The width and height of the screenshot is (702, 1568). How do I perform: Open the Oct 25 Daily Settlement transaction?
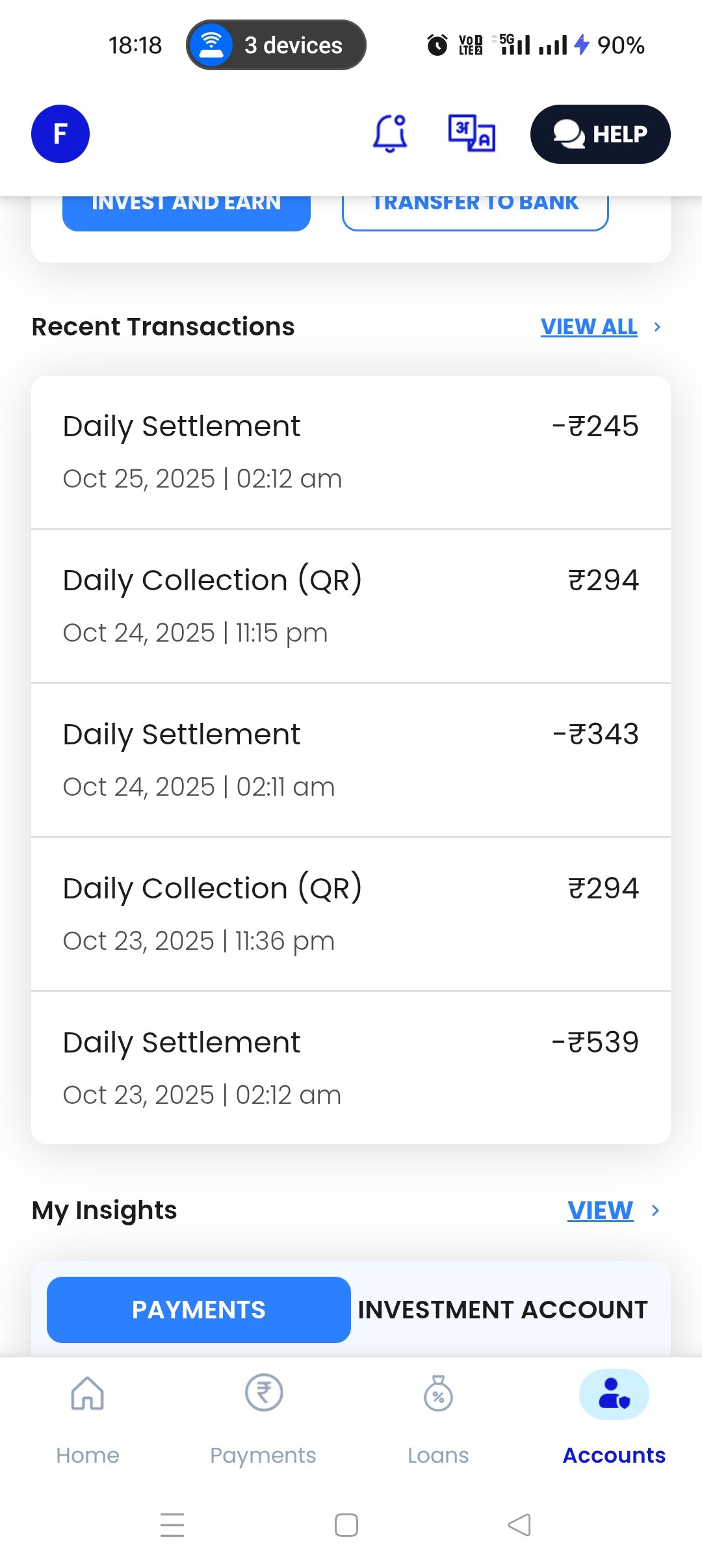tap(351, 452)
